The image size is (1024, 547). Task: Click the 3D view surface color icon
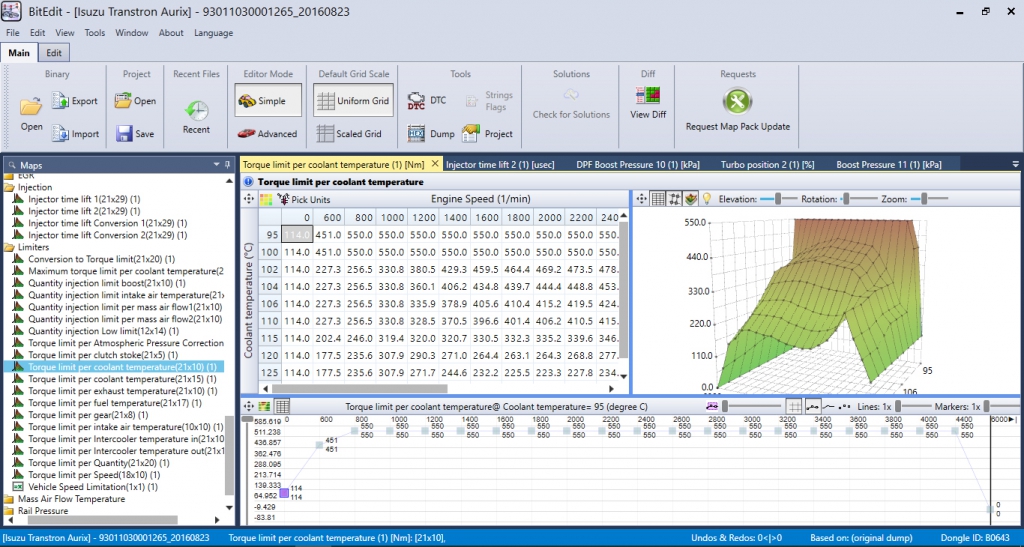[x=690, y=198]
